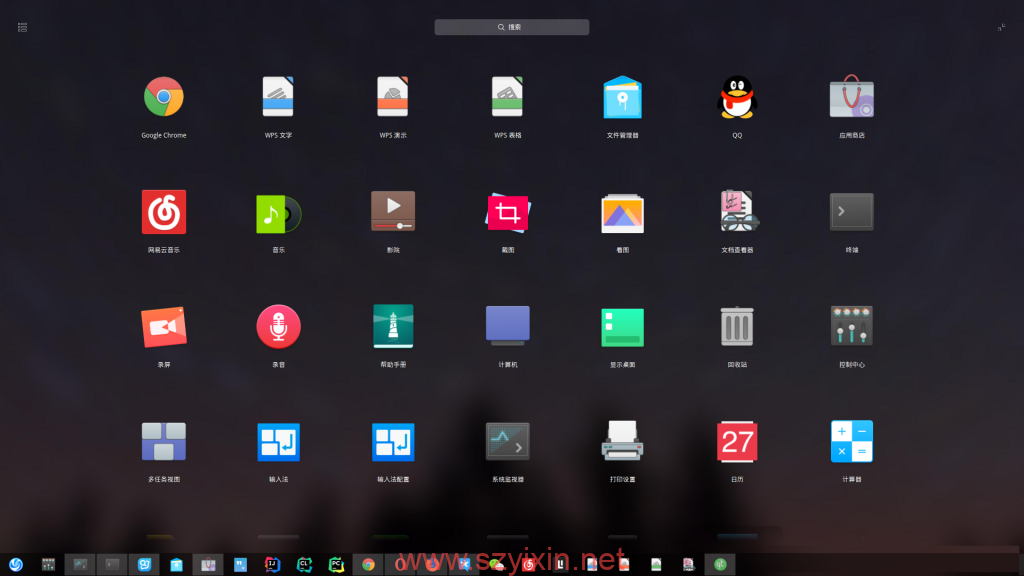Viewport: 1024px width, 576px height.
Task: Switch launcher to windowed mode at top-right
Action: pos(1001,27)
